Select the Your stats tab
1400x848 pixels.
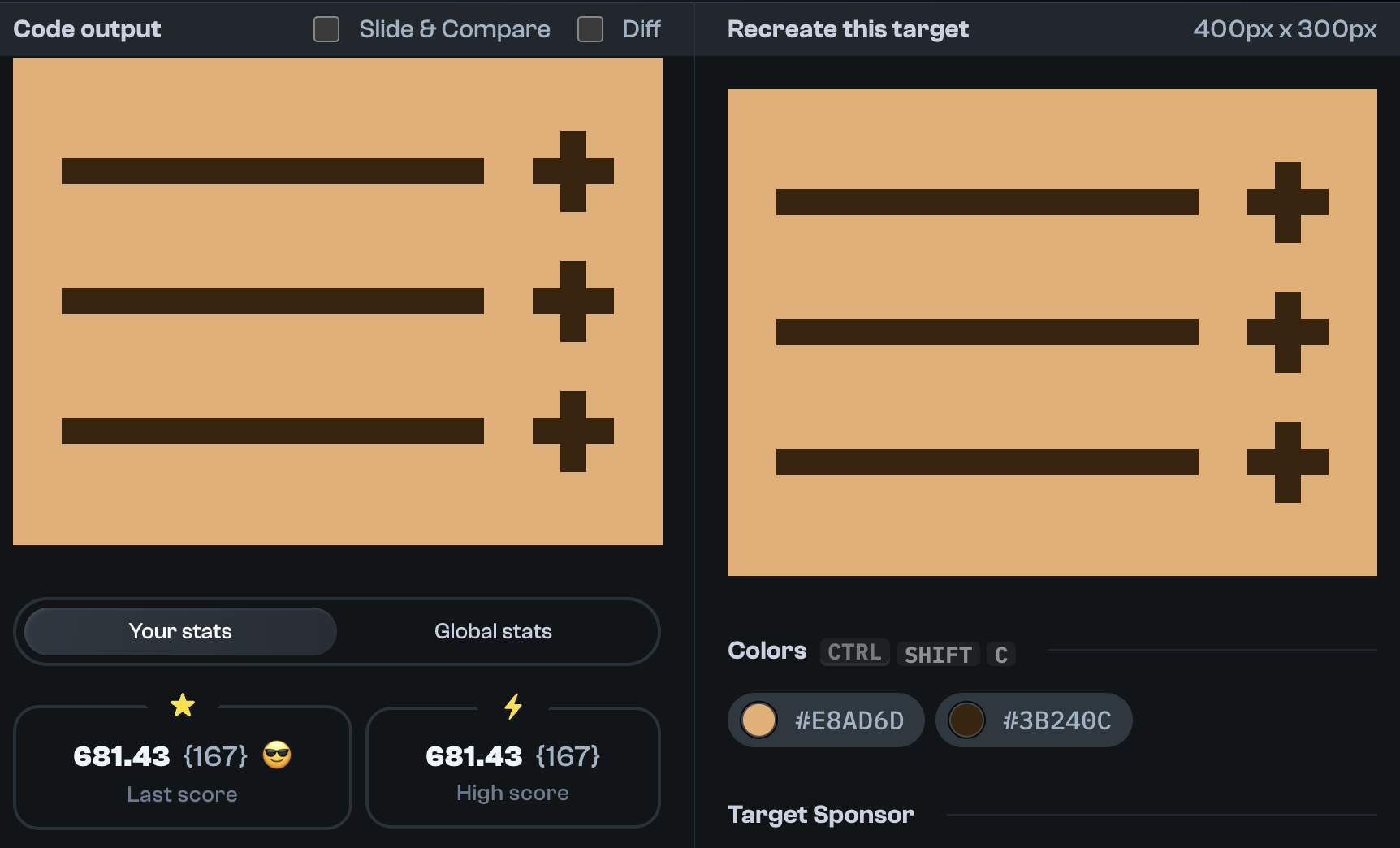tap(179, 631)
